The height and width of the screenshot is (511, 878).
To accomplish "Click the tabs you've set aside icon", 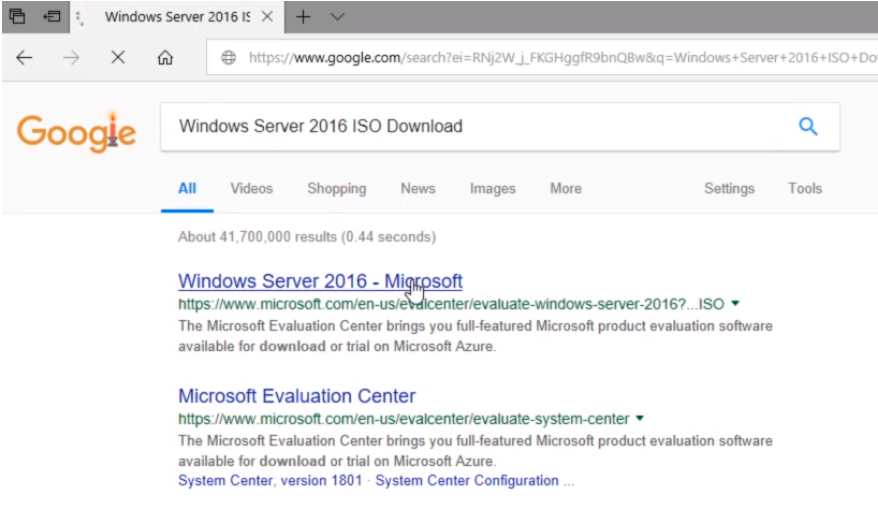I will pos(17,16).
